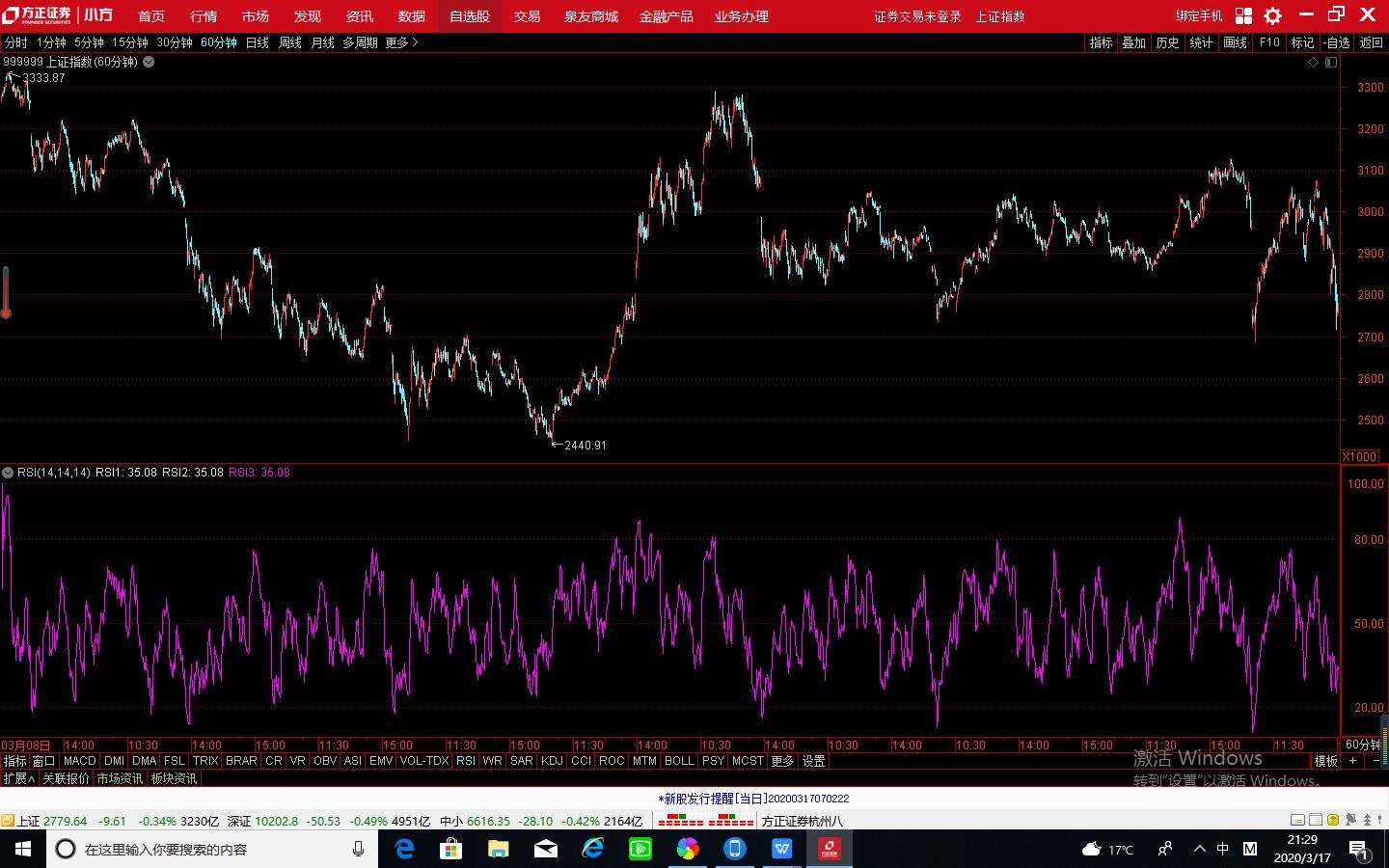Click 返回 button
The height and width of the screenshot is (868, 1389).
1372,42
